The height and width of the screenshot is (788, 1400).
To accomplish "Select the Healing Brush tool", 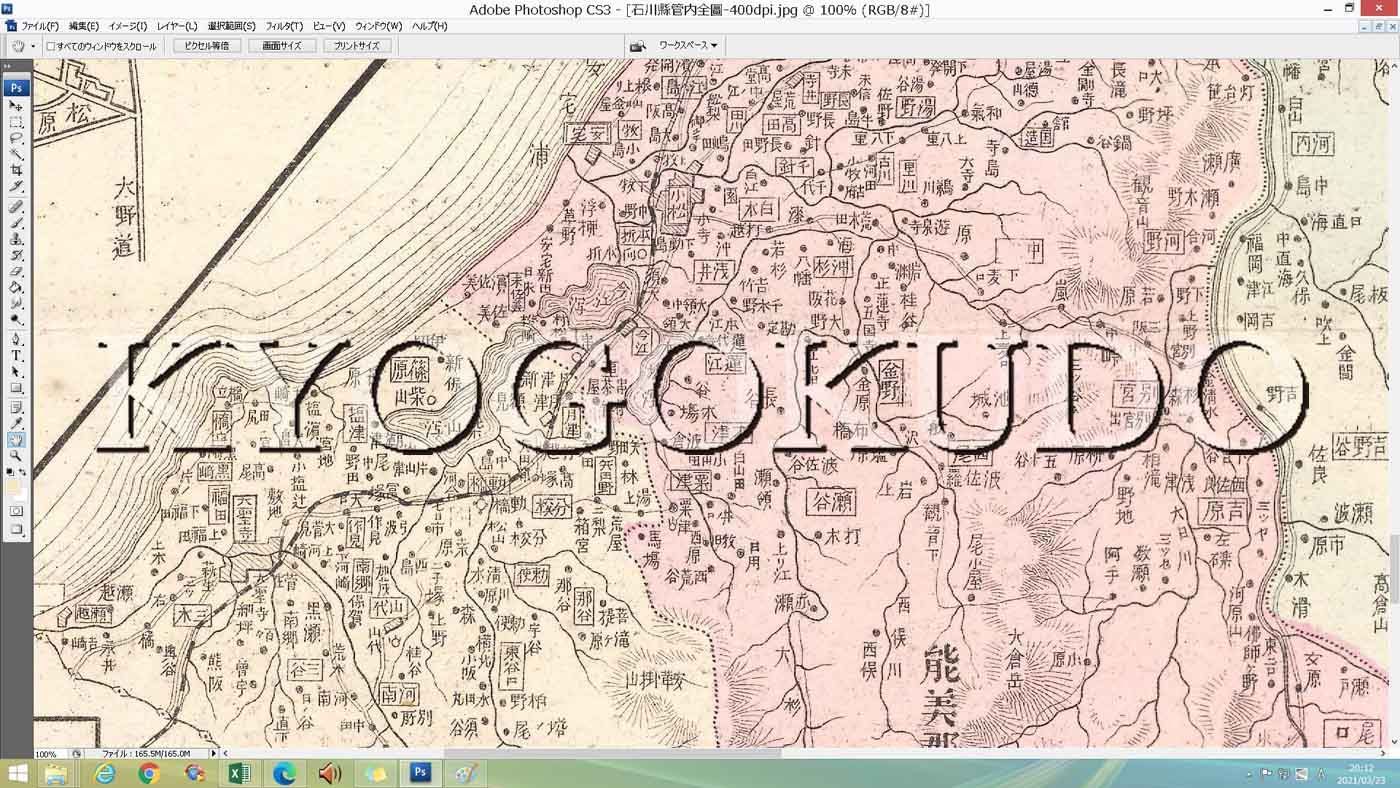I will pos(16,206).
